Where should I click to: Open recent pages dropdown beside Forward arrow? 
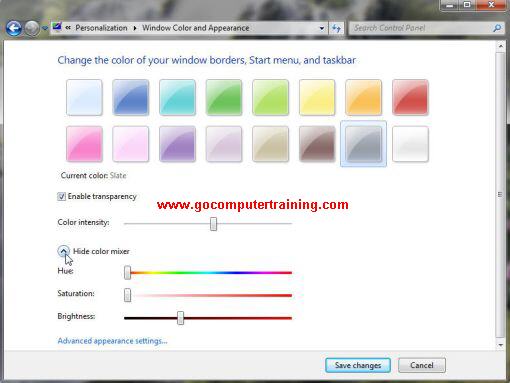(45, 28)
